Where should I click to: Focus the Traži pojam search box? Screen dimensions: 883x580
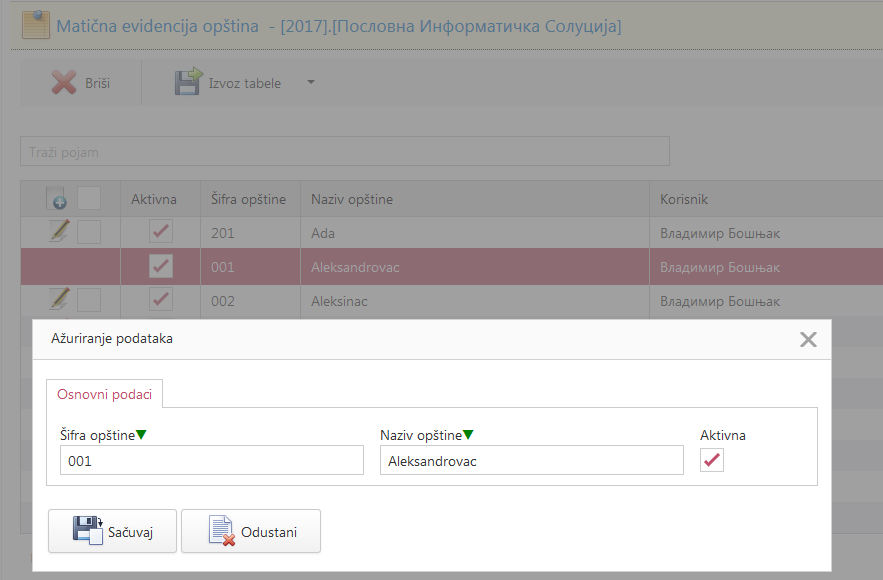coord(344,152)
